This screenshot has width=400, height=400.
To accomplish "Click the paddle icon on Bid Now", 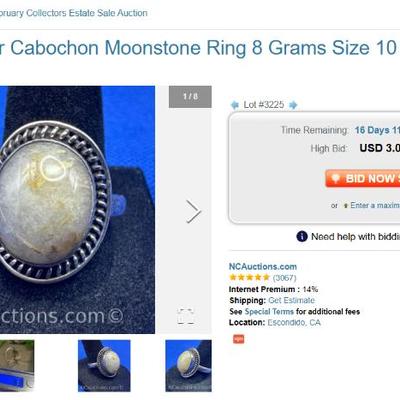I will (336, 178).
